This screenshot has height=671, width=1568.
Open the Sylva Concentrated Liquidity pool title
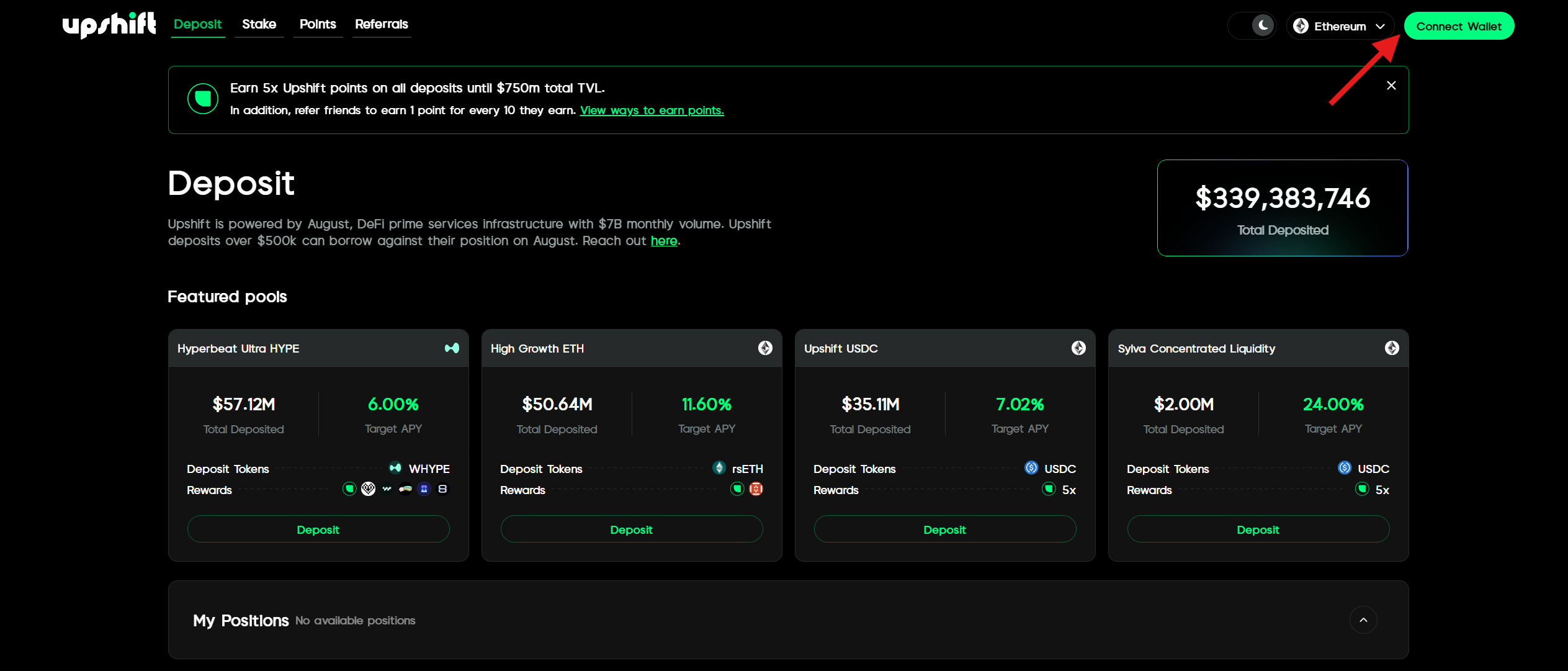(1196, 349)
